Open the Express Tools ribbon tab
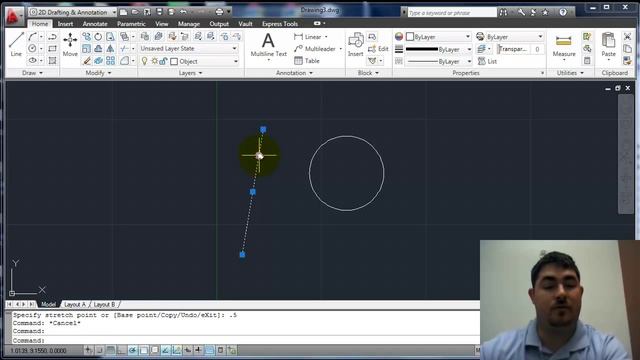Screen dimensions: 640x360 280,24
